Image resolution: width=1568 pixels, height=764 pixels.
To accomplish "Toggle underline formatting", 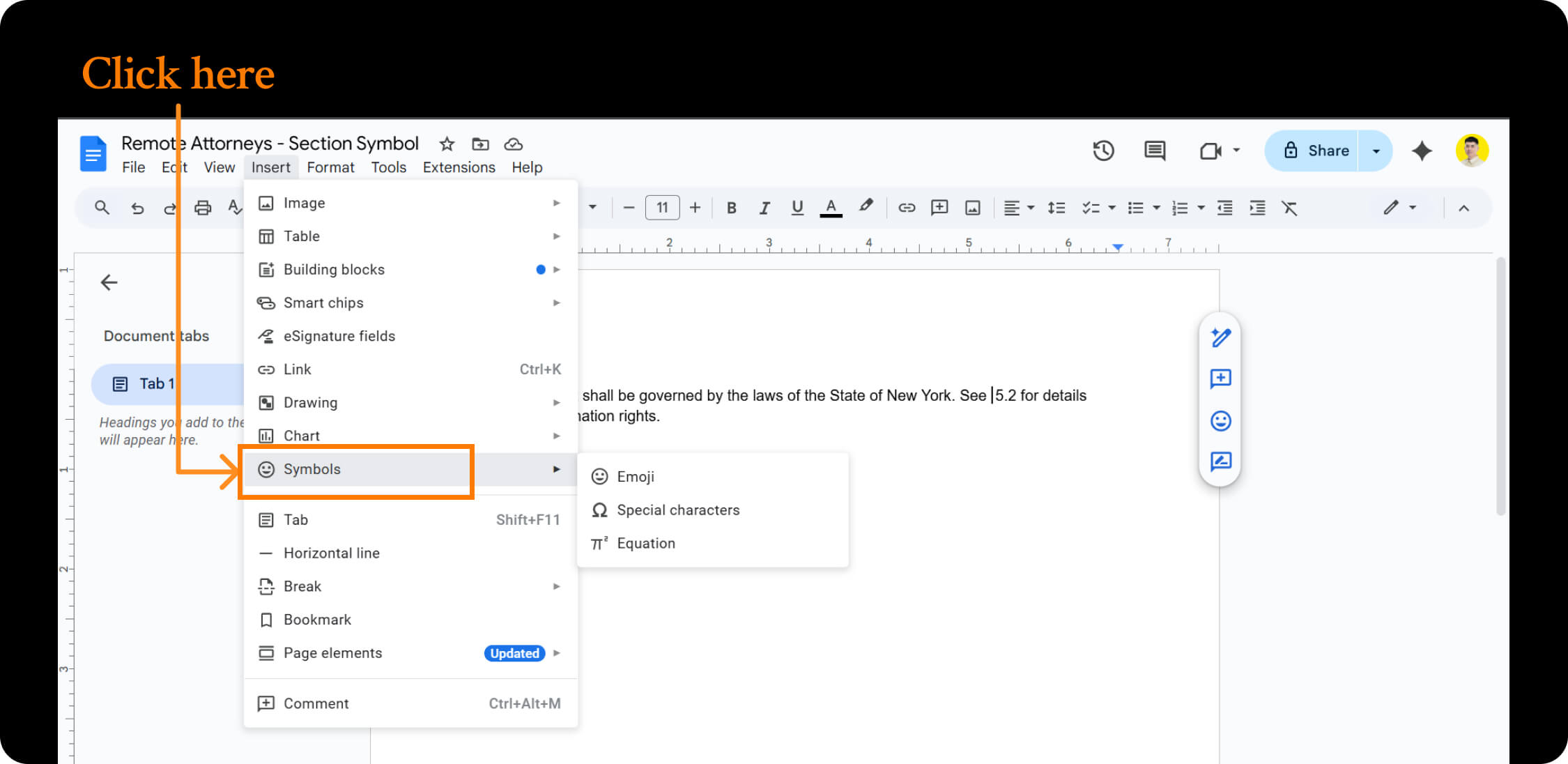I will [x=797, y=208].
